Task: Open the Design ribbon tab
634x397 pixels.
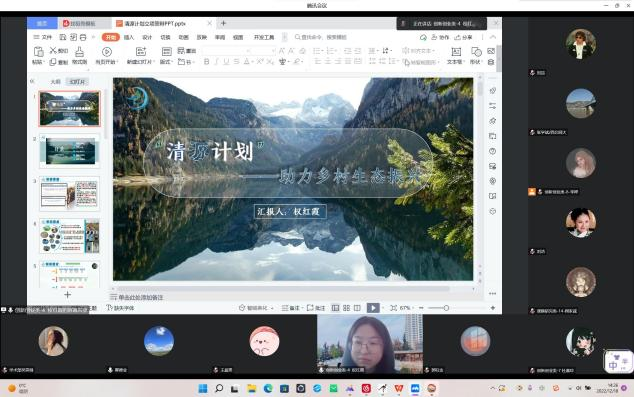Action: tap(147, 37)
